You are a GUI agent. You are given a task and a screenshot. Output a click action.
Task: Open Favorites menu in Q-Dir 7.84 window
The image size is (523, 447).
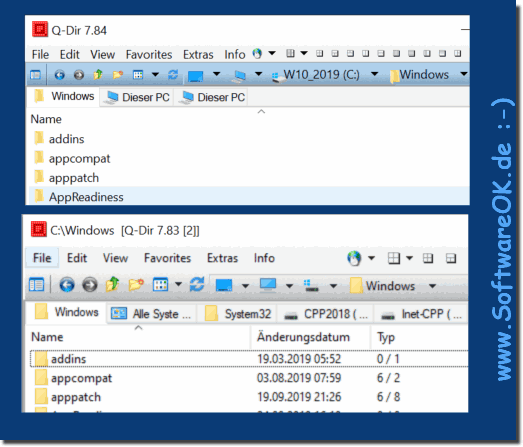click(x=149, y=54)
